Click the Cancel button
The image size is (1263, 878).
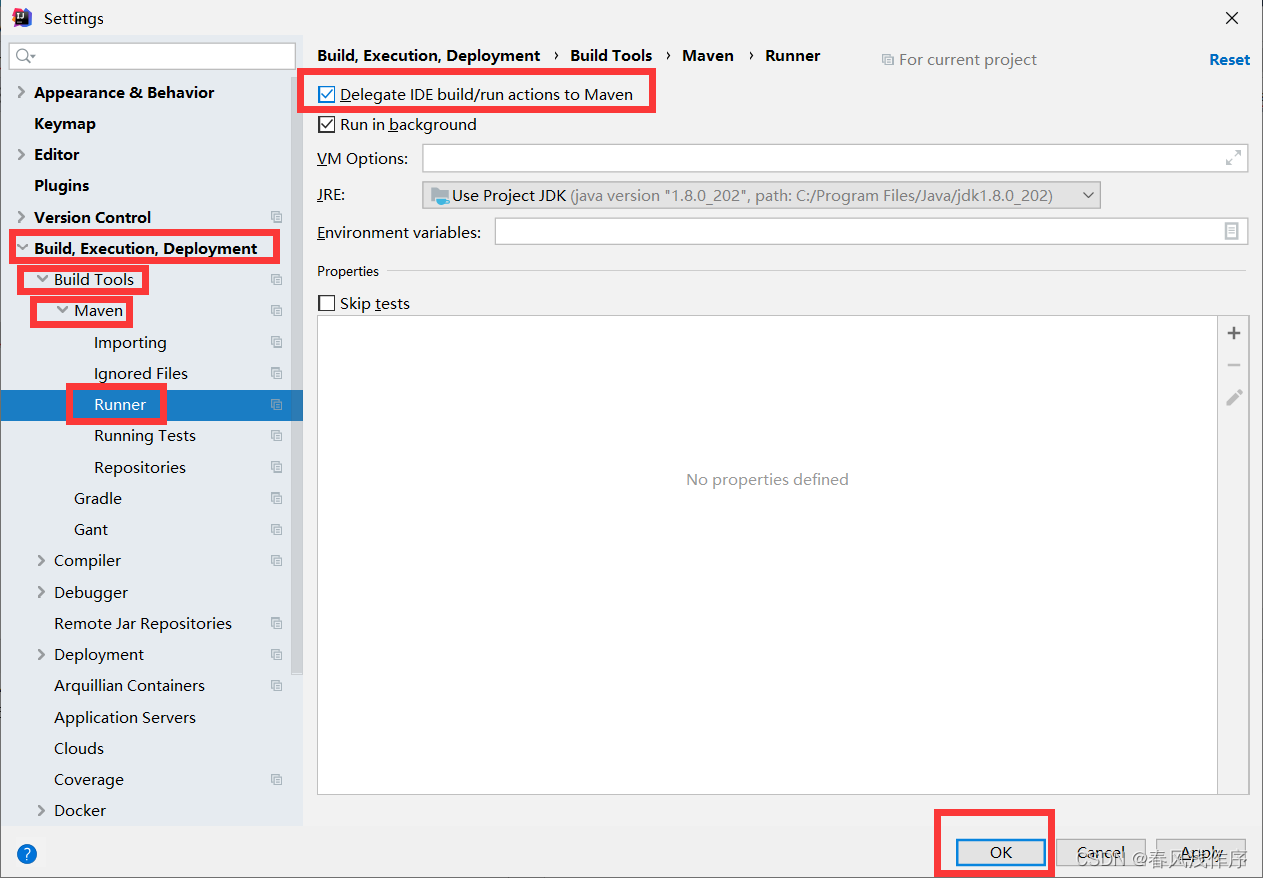[1101, 852]
